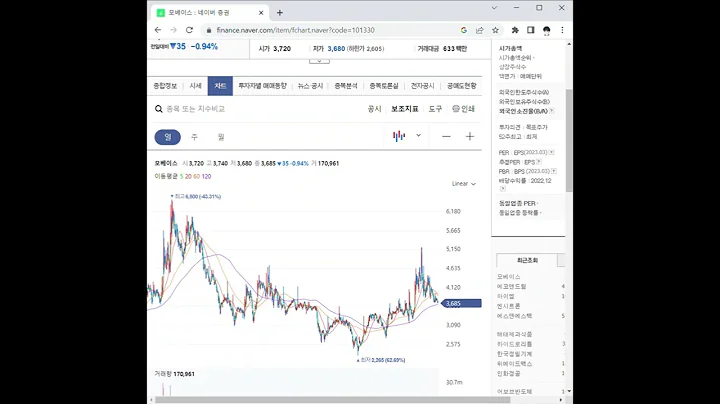Click the 3,685 current price tag on chart
This screenshot has width=720, height=404.
461,303
